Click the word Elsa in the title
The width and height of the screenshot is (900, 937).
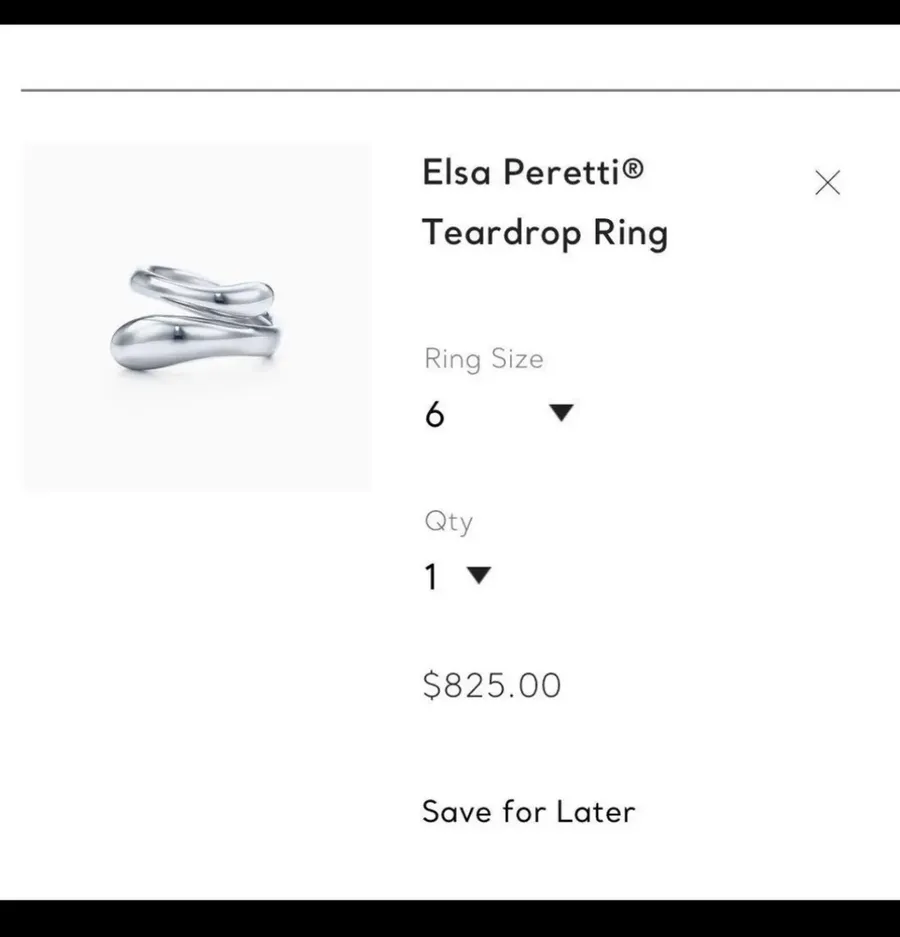457,172
